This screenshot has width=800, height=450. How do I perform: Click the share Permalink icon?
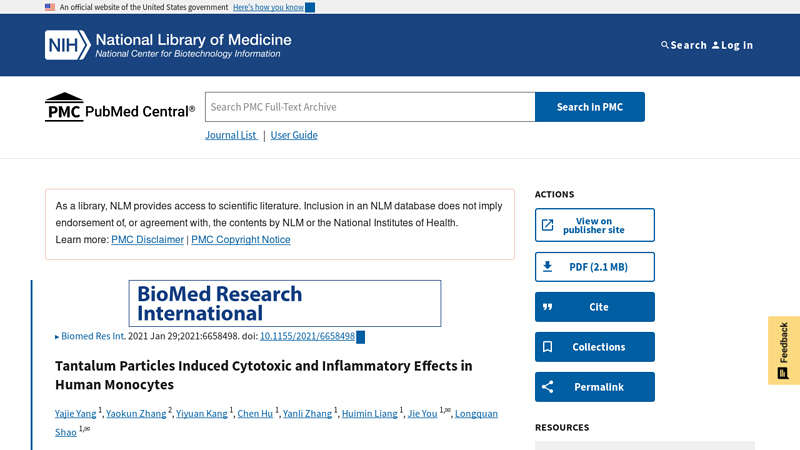pyautogui.click(x=547, y=387)
